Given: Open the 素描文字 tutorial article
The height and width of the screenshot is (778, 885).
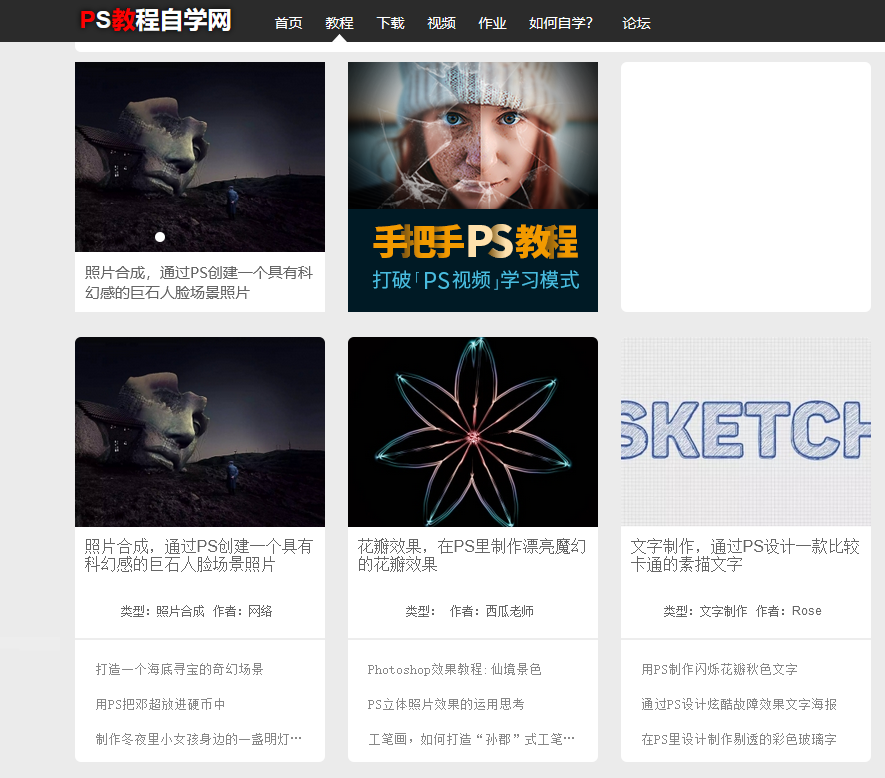Looking at the screenshot, I should click(x=745, y=552).
